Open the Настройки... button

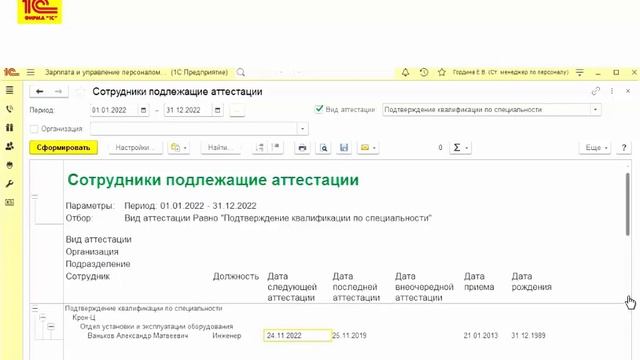click(x=135, y=148)
